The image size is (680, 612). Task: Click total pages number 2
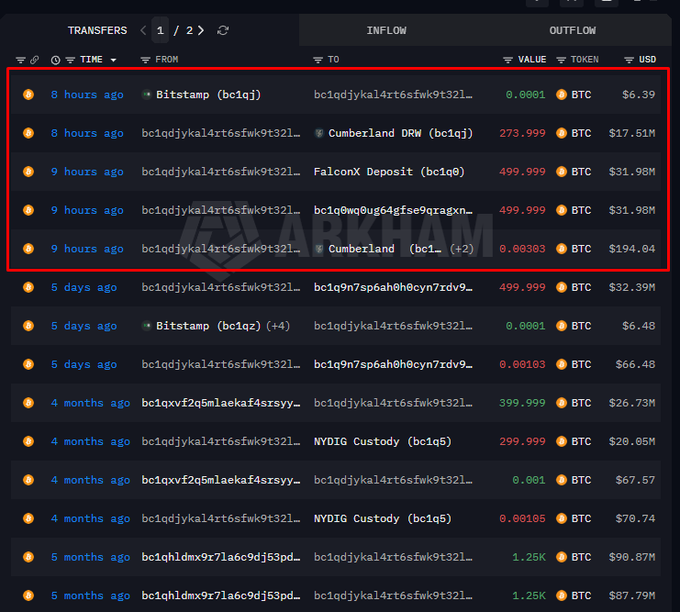click(x=190, y=30)
